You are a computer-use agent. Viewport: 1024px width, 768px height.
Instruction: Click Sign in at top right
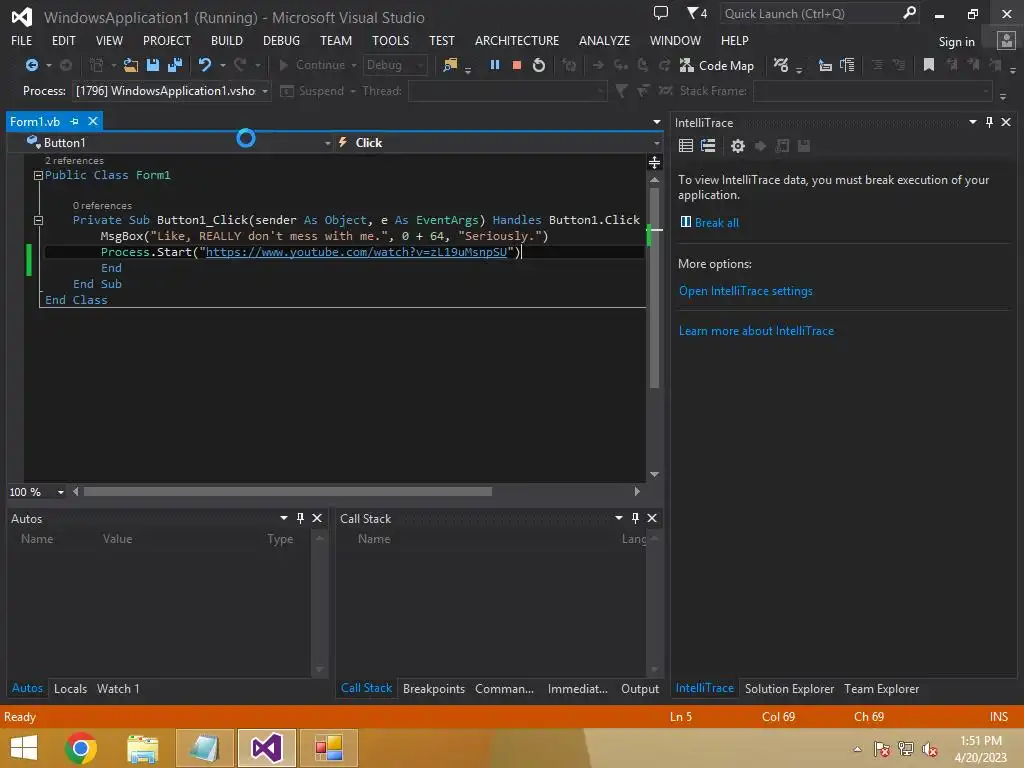pos(956,42)
